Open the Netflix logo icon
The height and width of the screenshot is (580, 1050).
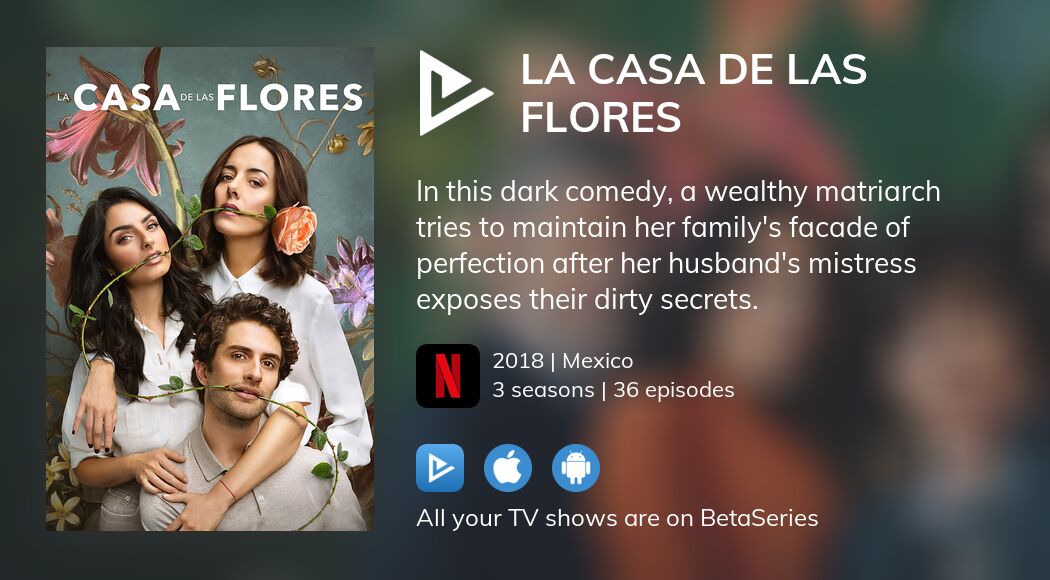pos(447,376)
